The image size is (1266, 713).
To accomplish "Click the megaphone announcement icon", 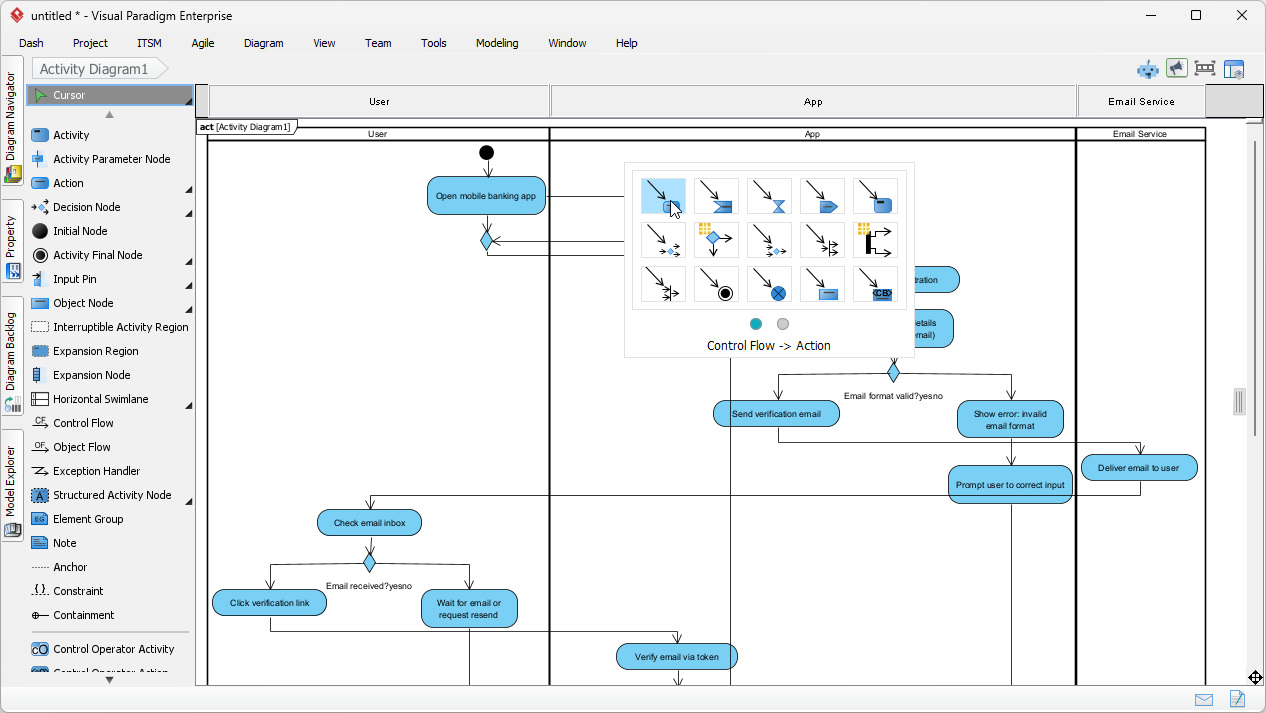I will [1176, 68].
